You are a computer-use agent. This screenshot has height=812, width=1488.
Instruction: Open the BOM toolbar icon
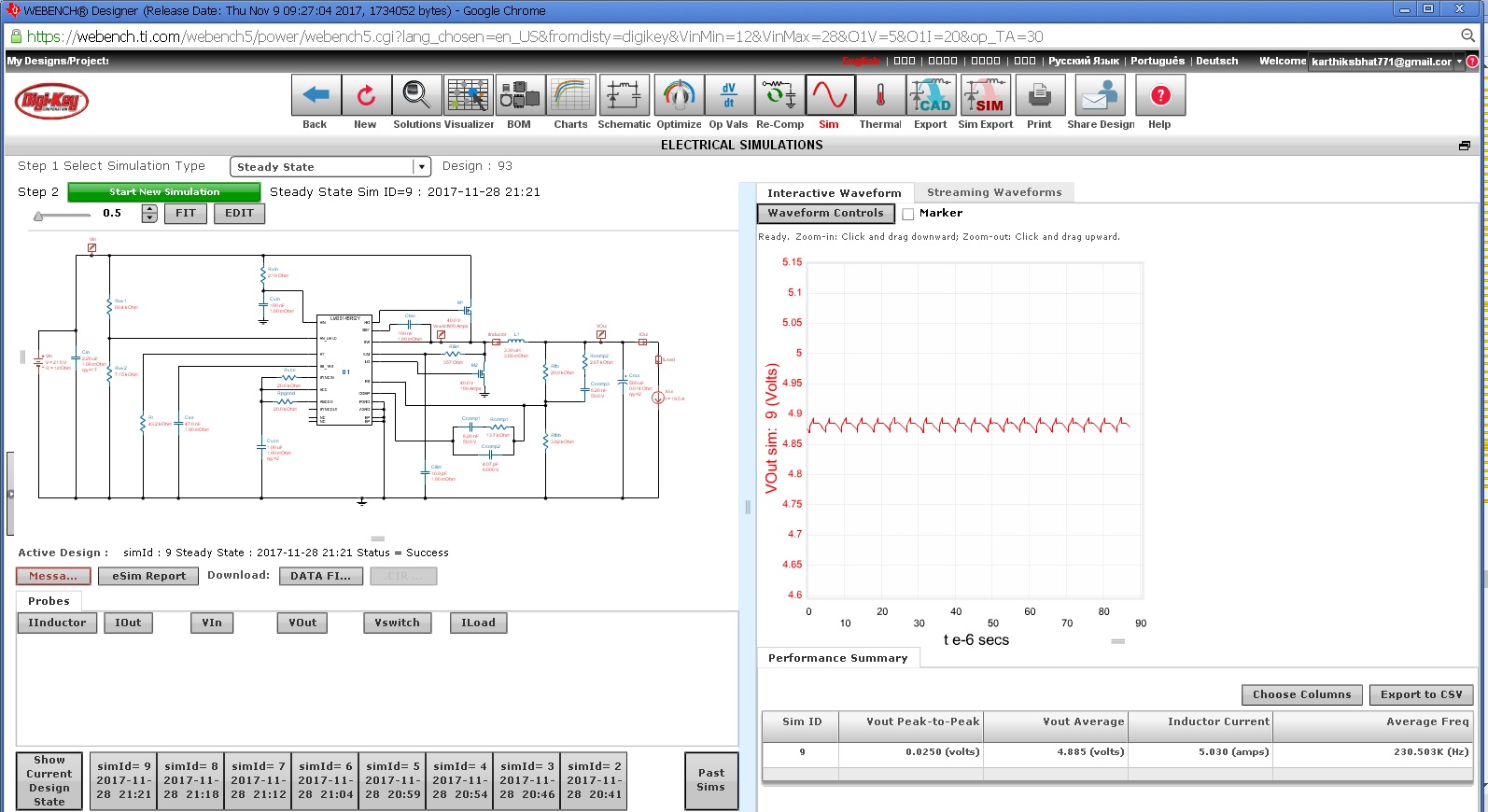tap(519, 95)
